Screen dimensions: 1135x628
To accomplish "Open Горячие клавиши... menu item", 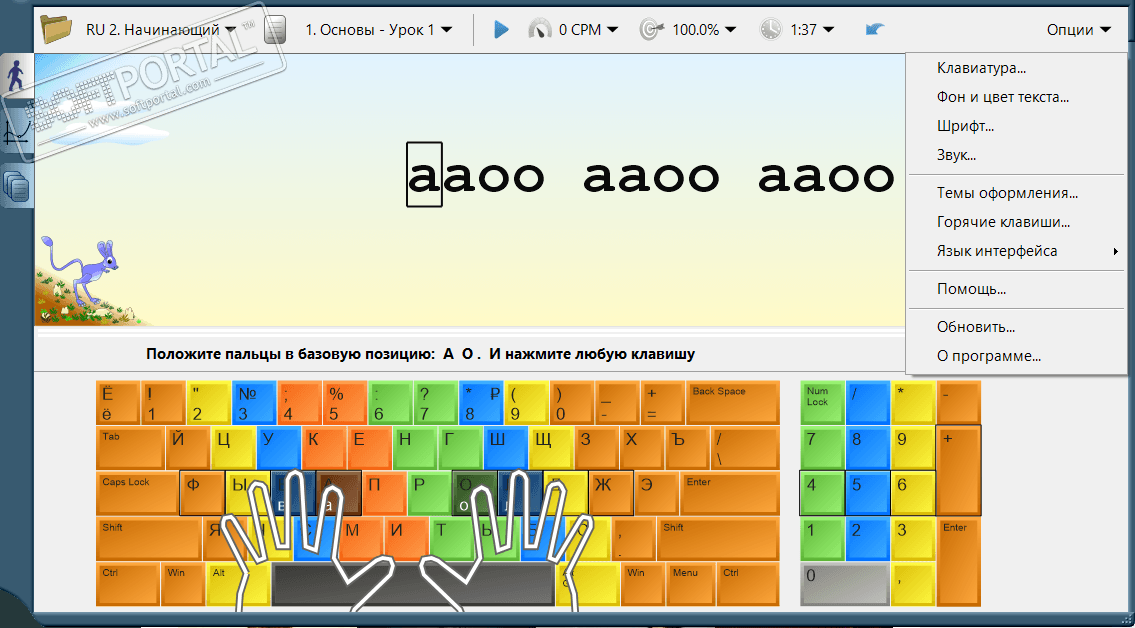I will 1016,222.
